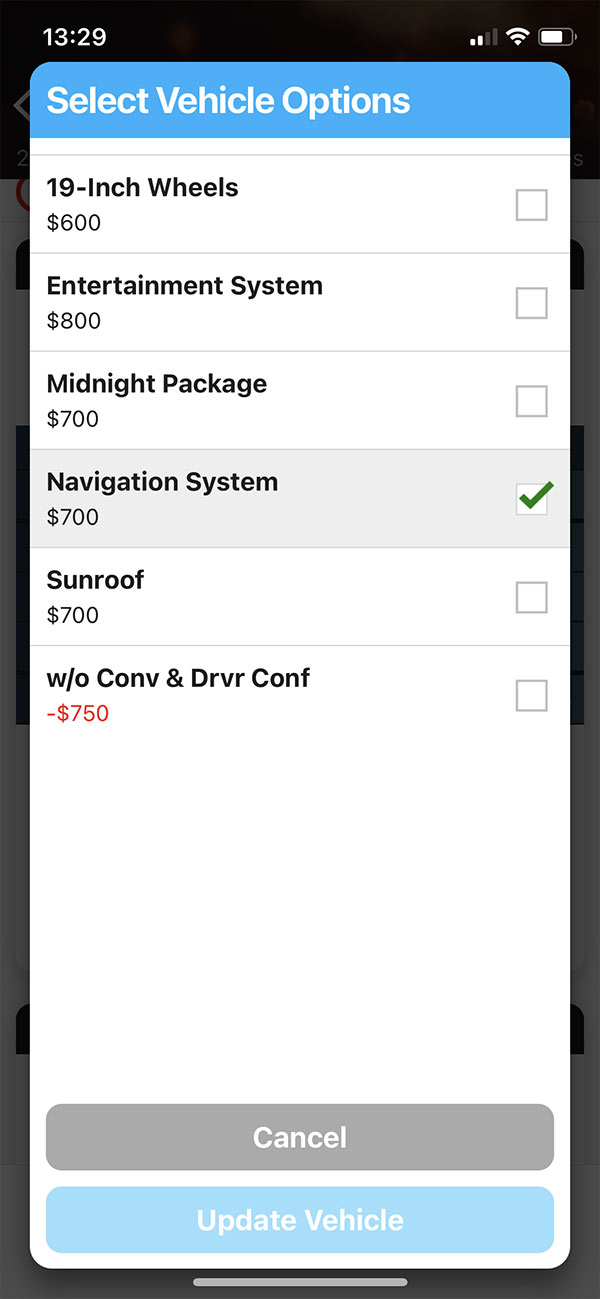Screen dimensions: 600x1299
Task: Tap the Midnight Package text label
Action: click(x=156, y=383)
